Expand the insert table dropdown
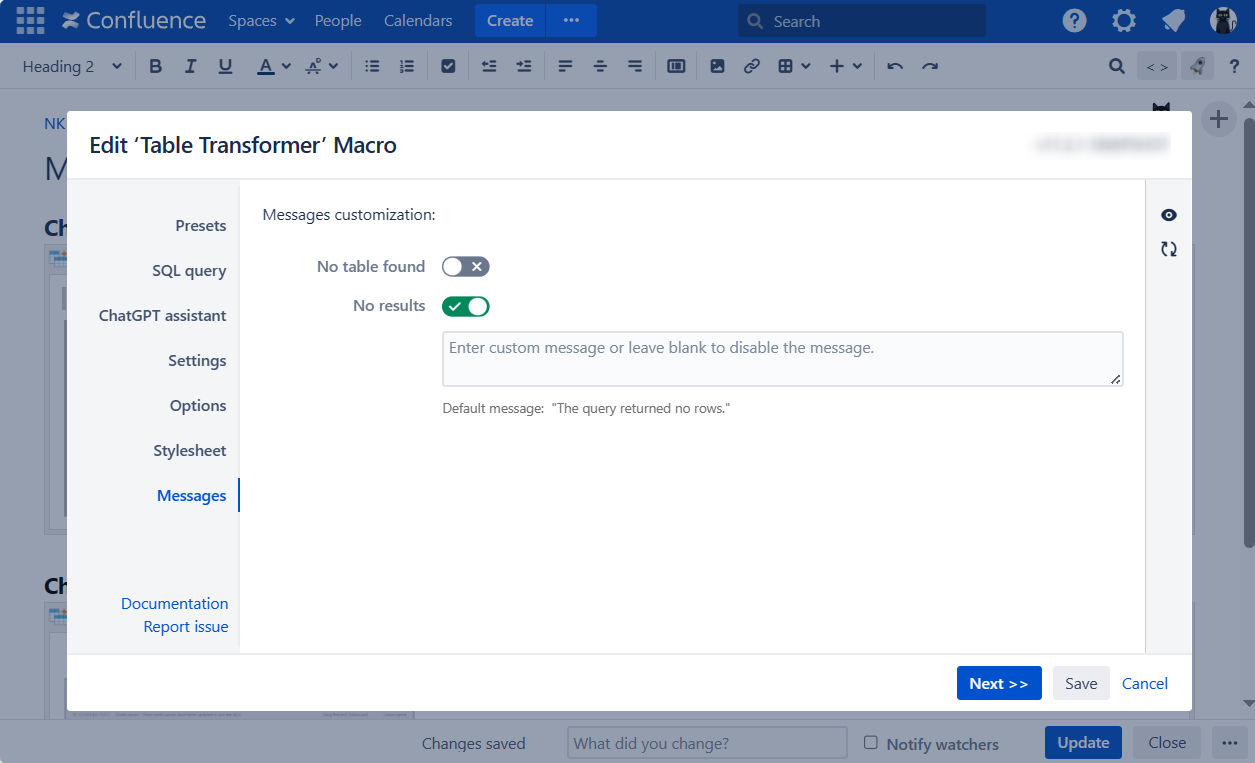Screen dimensions: 1255x763 (x=794, y=66)
